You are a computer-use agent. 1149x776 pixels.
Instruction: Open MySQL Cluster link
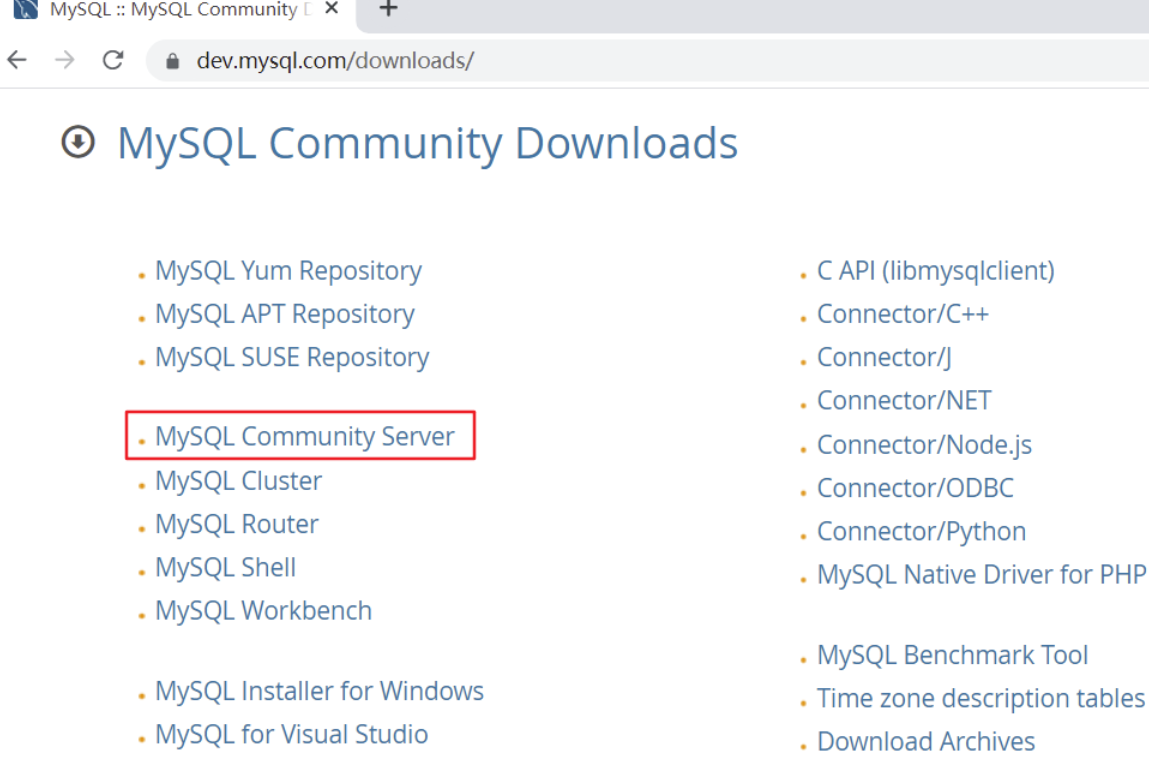tap(238, 481)
